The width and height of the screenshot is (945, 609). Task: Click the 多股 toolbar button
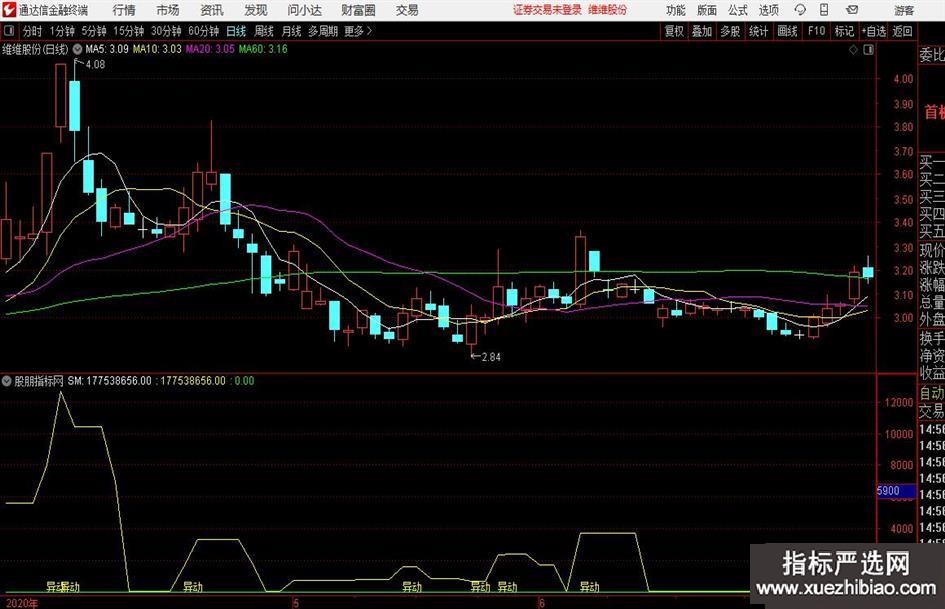coord(730,31)
